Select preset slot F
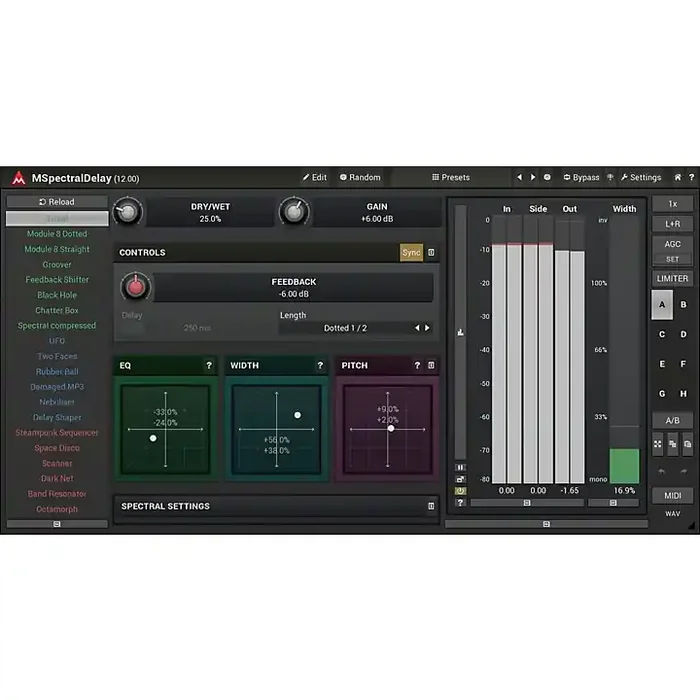The width and height of the screenshot is (700, 700). [683, 364]
